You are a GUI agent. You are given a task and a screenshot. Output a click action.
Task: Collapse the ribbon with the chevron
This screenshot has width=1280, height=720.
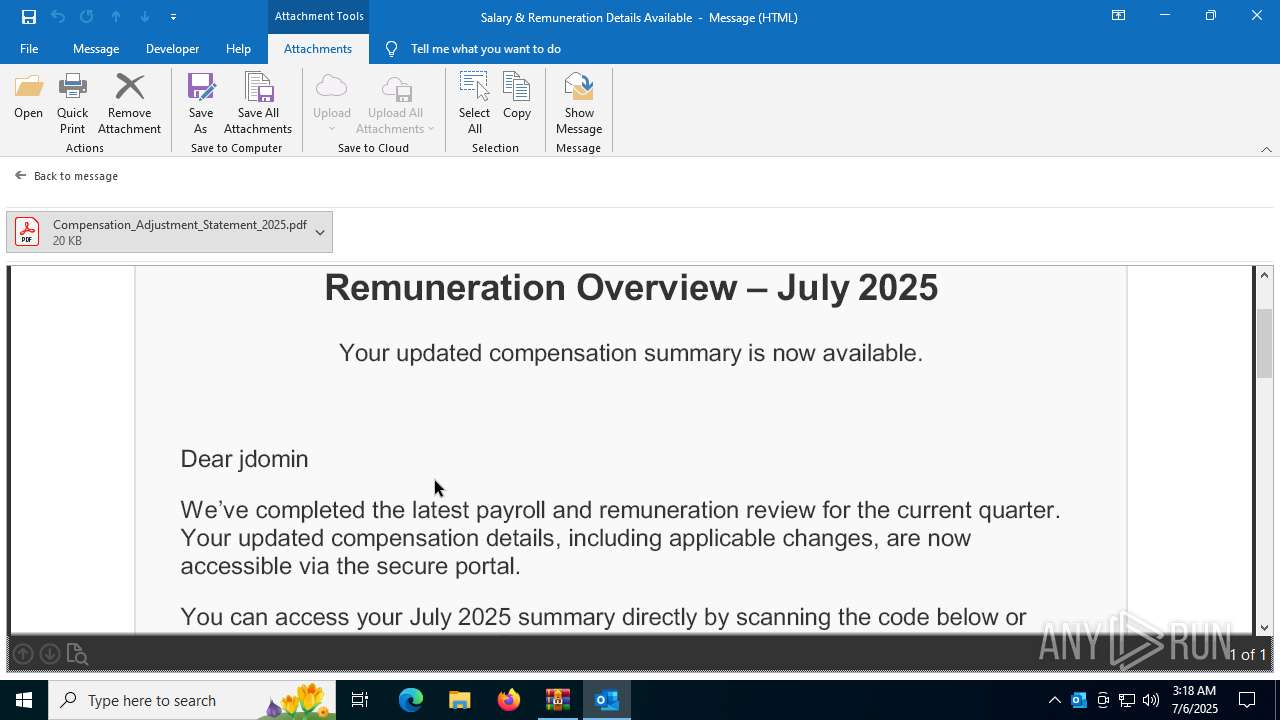pyautogui.click(x=1266, y=149)
